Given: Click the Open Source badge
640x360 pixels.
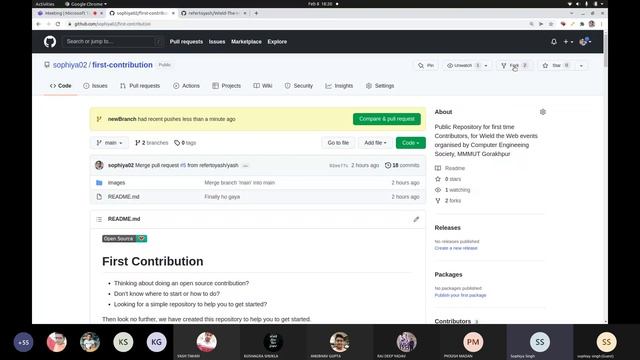Looking at the screenshot, I should [124, 238].
